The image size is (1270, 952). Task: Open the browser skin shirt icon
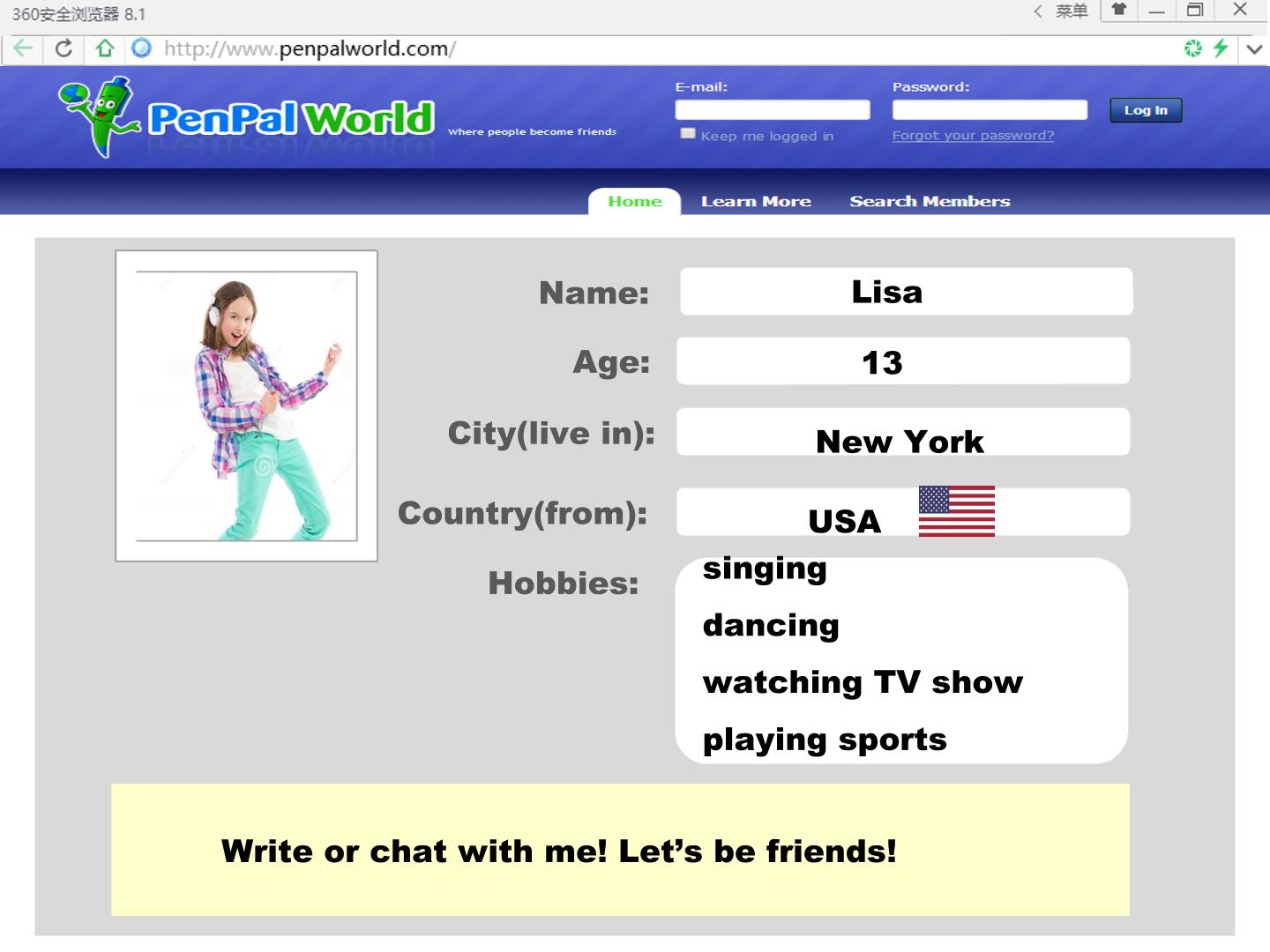(1118, 10)
